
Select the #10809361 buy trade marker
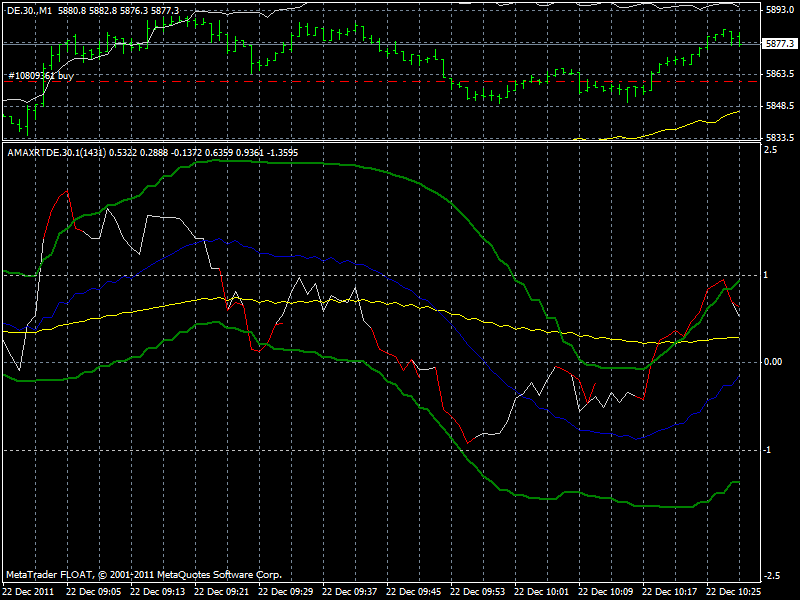(40, 75)
